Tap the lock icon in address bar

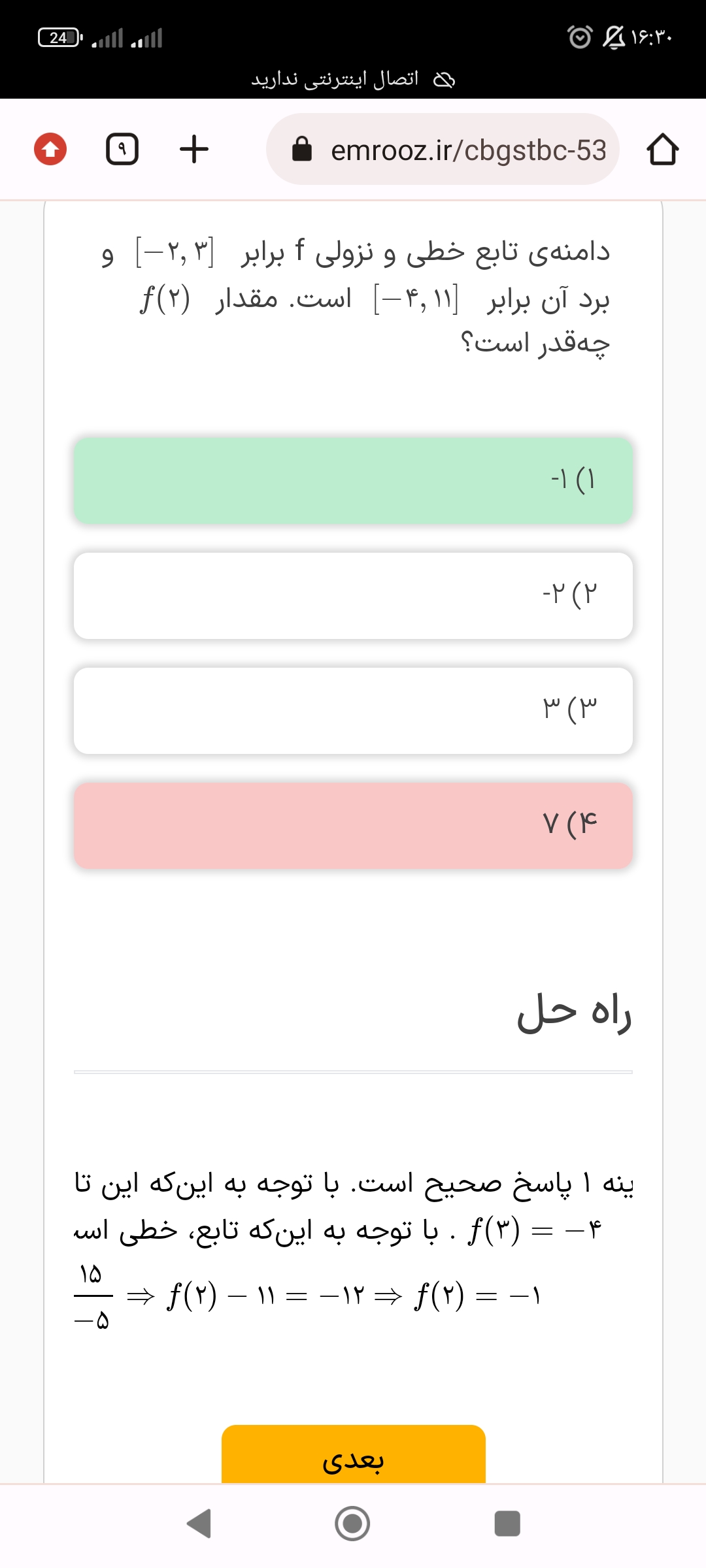(301, 149)
